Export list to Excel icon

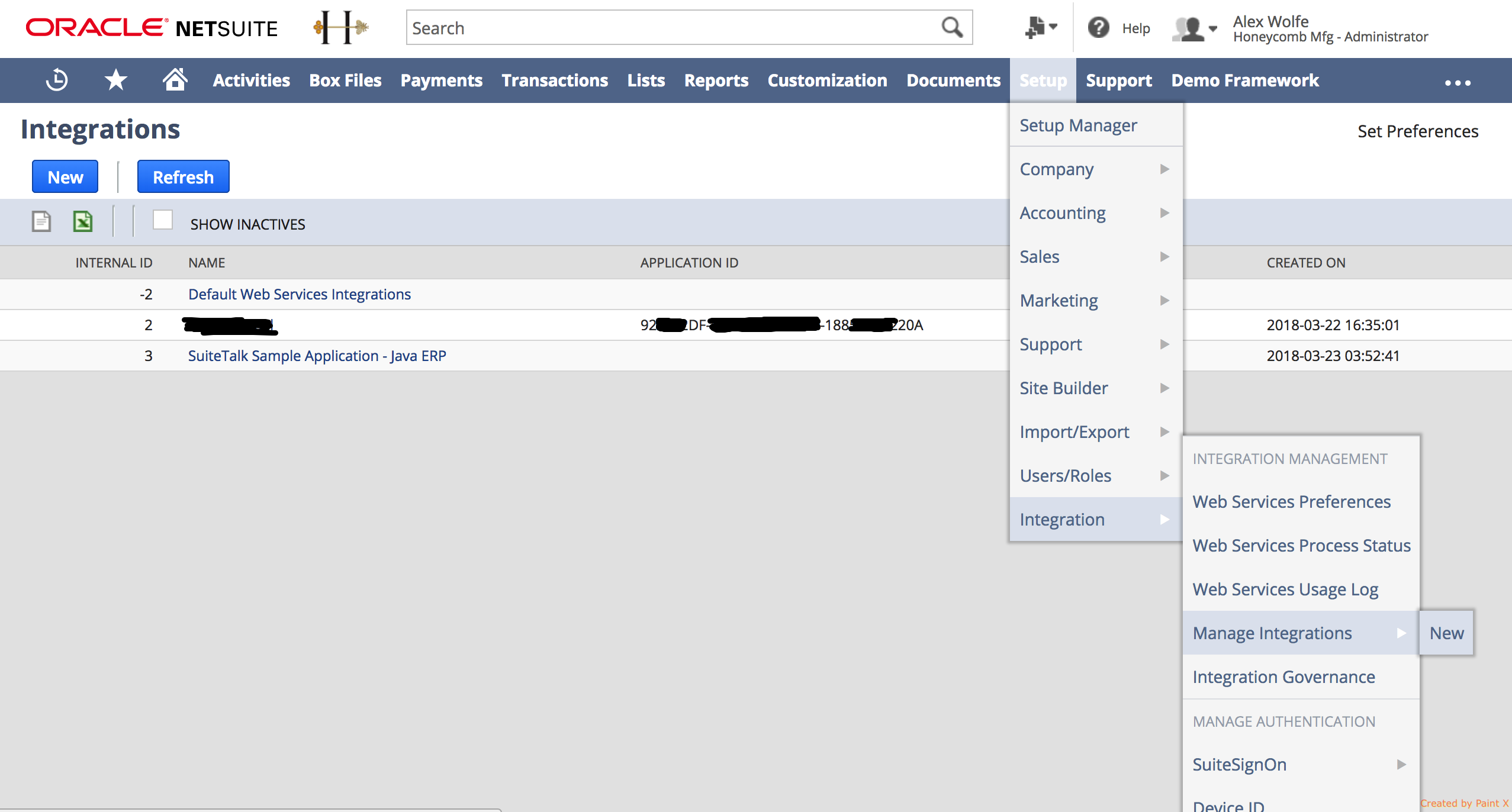[x=83, y=222]
